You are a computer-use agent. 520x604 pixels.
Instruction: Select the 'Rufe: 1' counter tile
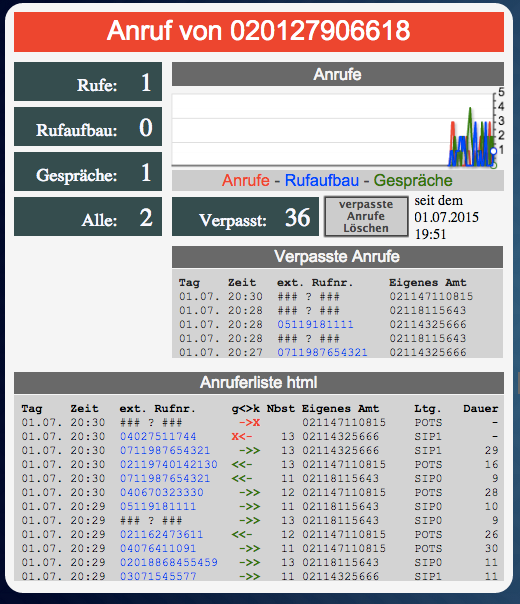[x=88, y=82]
